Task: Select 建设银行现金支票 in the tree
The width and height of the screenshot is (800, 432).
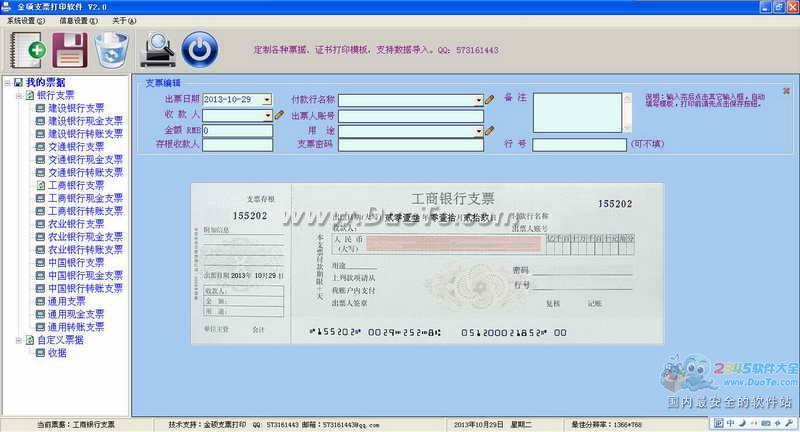Action: [85, 121]
